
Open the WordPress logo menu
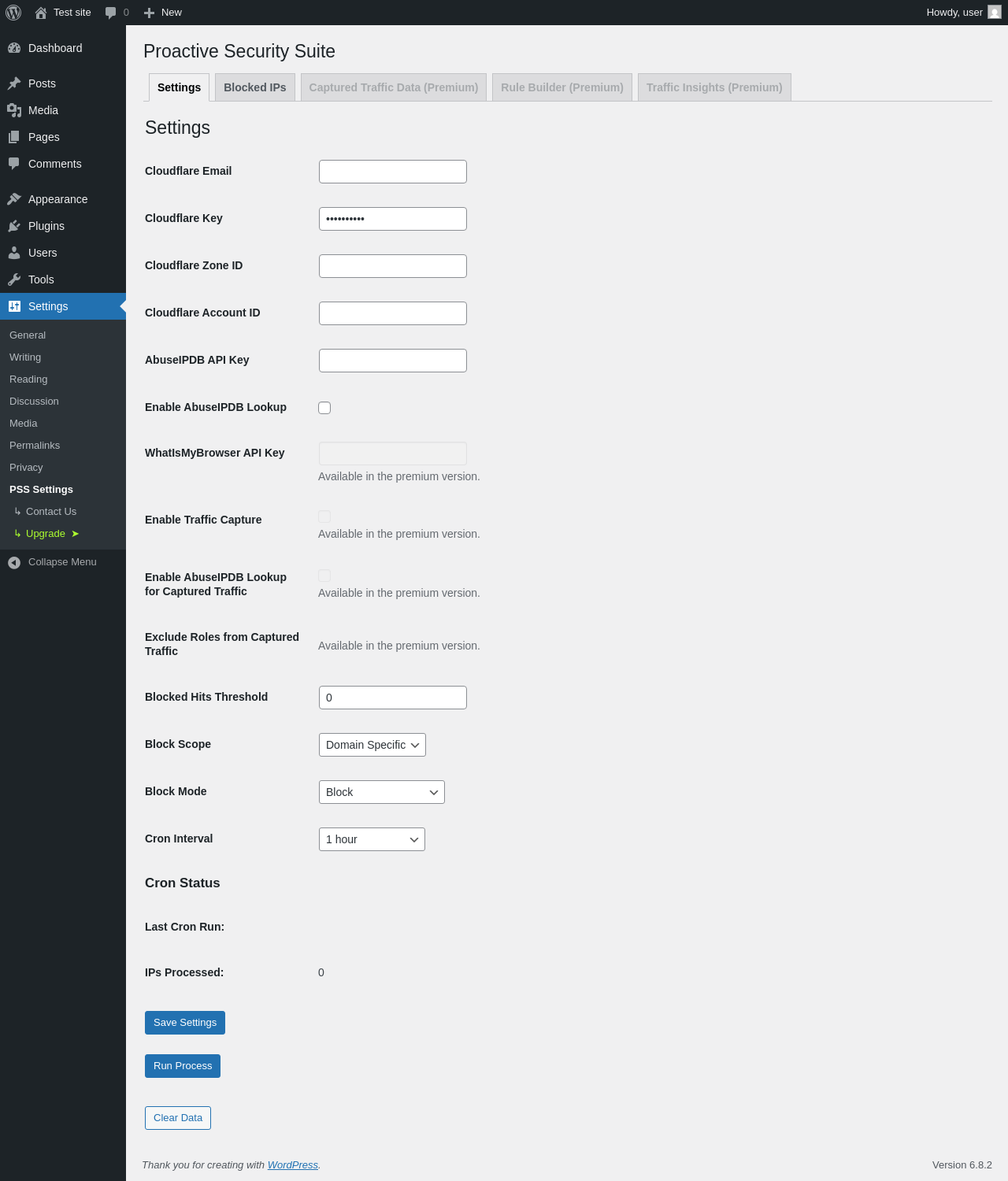tap(13, 13)
